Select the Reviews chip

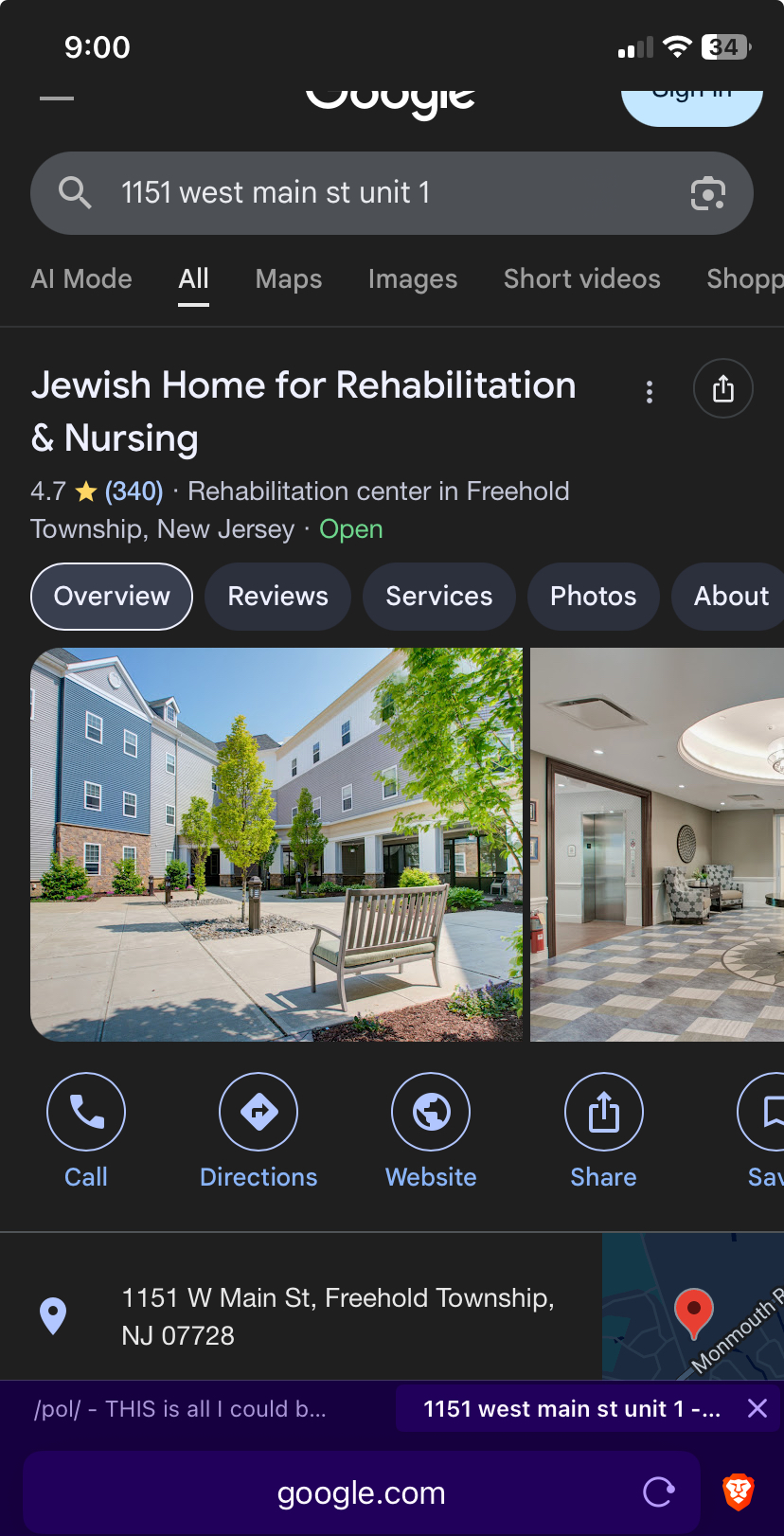click(278, 597)
